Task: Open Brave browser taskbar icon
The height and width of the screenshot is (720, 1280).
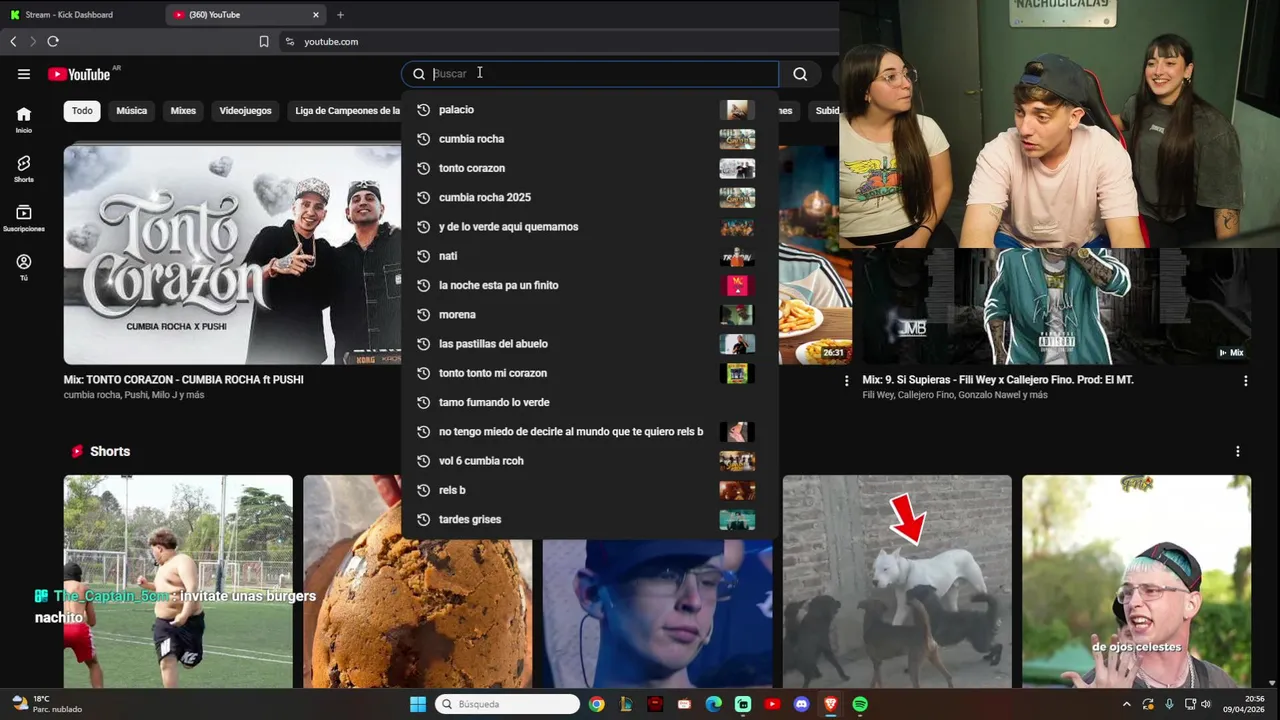Action: click(x=830, y=704)
